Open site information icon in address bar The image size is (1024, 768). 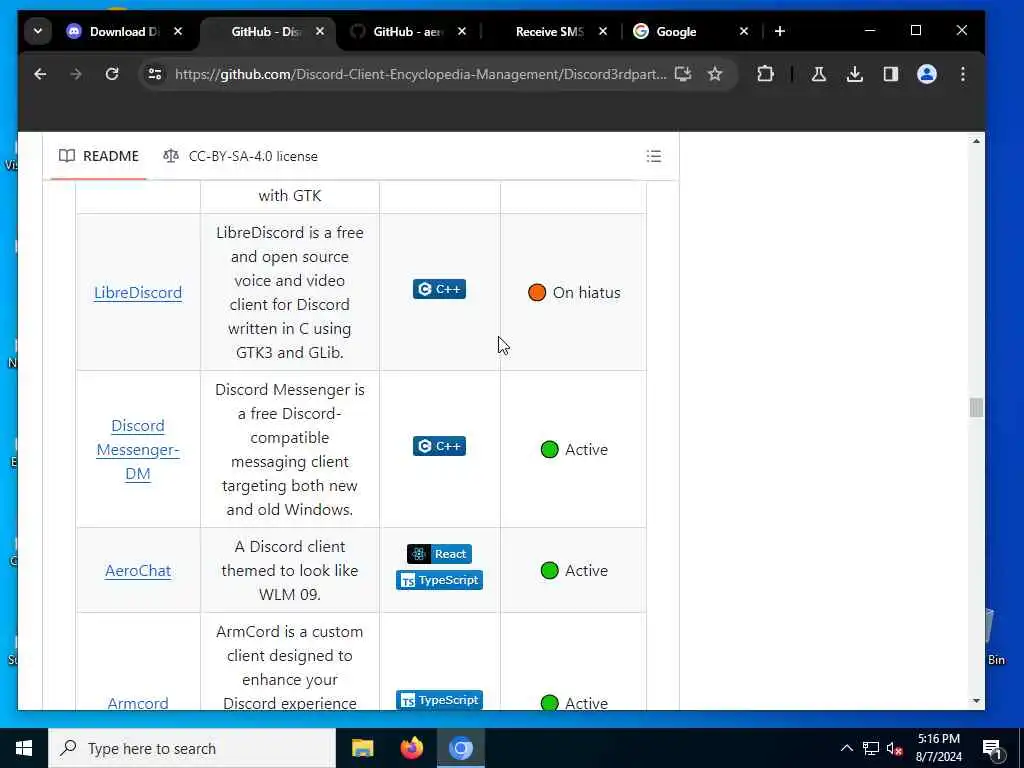click(155, 74)
